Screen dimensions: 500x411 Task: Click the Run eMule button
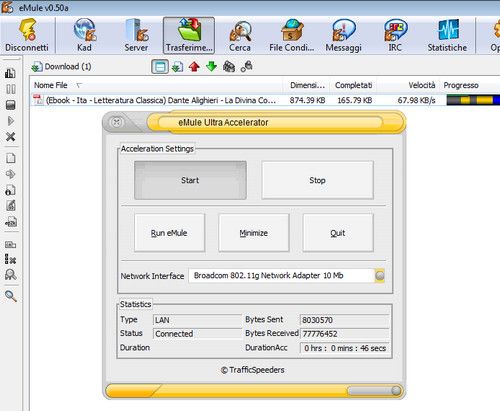(169, 233)
